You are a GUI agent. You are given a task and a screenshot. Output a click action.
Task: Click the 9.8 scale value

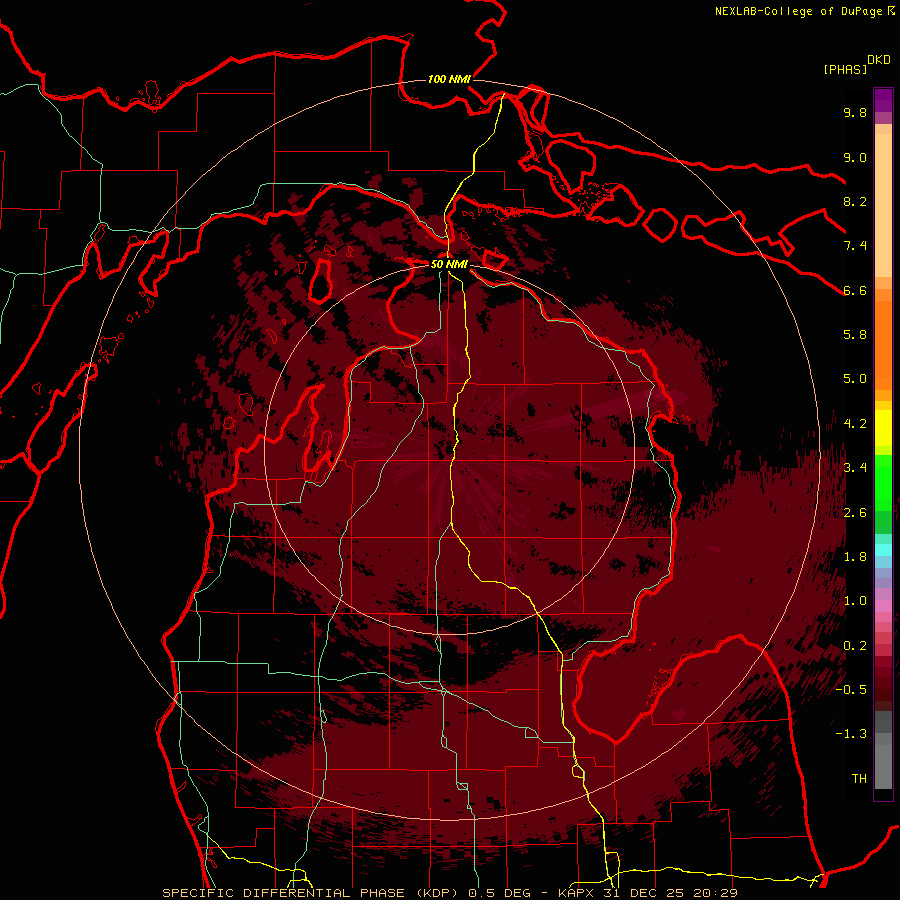point(855,112)
